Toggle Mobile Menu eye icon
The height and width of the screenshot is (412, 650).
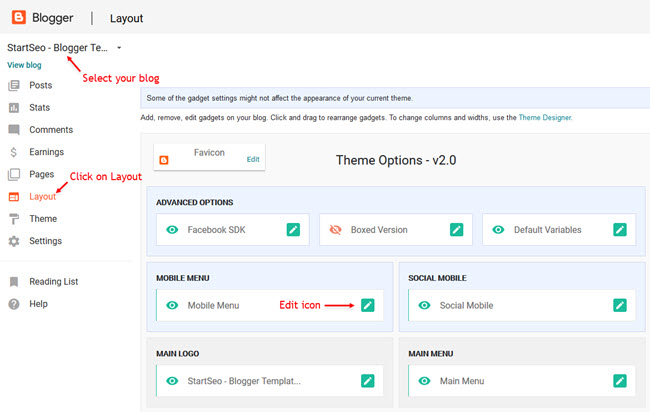(172, 305)
